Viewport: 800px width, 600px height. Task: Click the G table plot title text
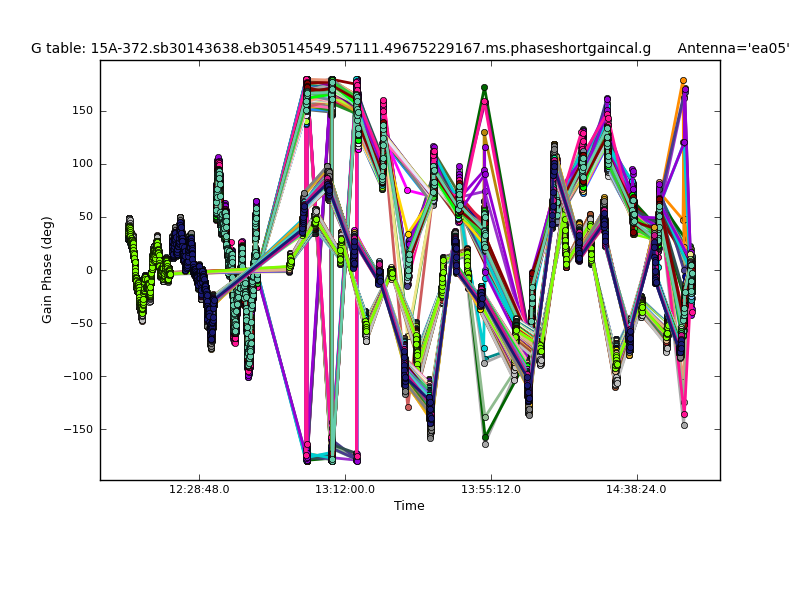point(340,48)
